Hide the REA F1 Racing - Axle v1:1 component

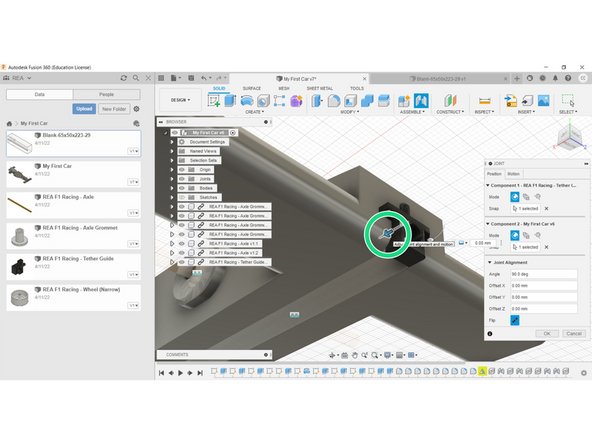point(182,244)
